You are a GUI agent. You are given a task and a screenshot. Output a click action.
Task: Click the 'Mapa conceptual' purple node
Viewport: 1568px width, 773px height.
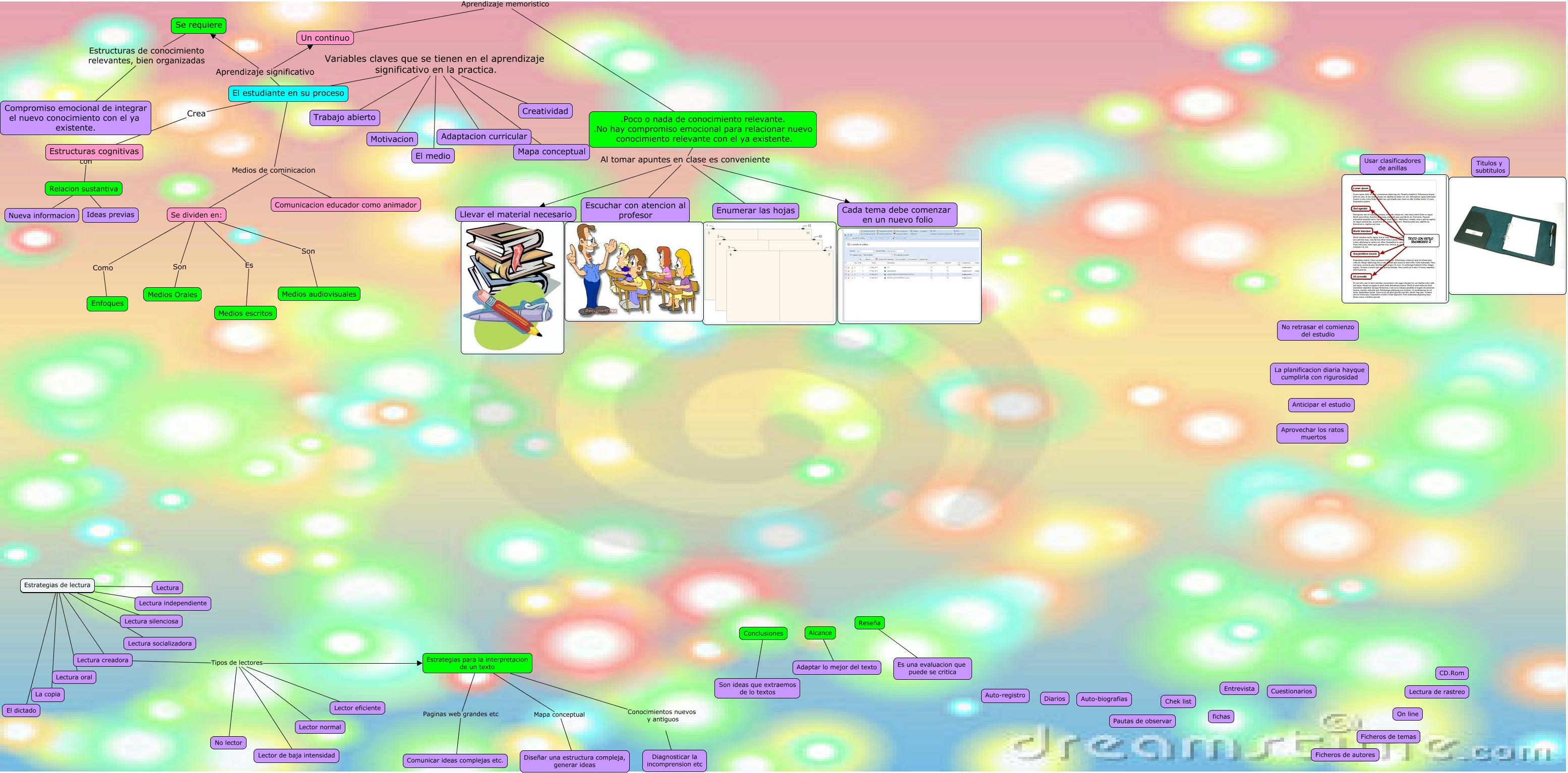(x=551, y=152)
